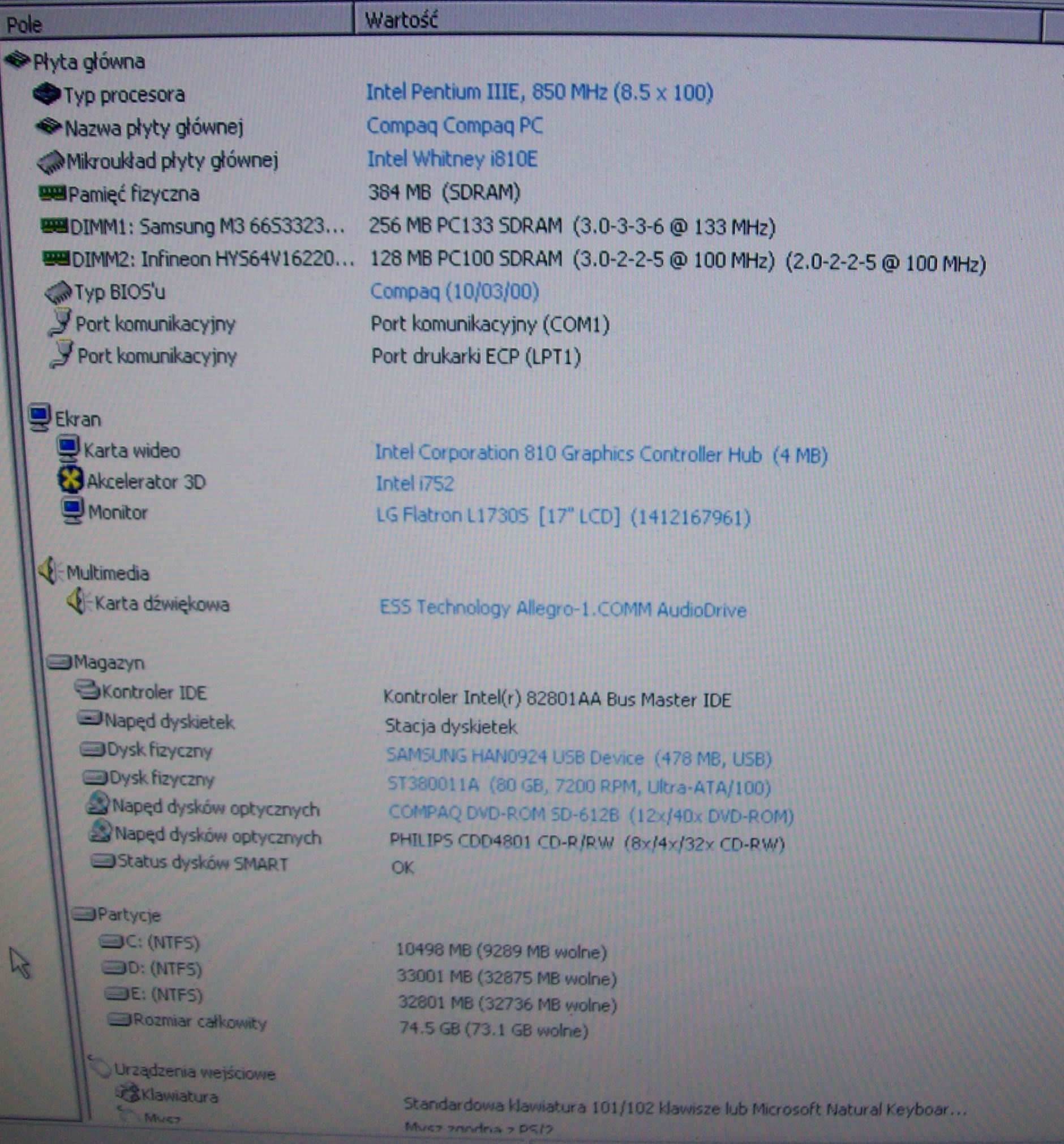The width and height of the screenshot is (1064, 1144).
Task: Click the DIMM1 Samsung memory icon
Action: click(x=55, y=225)
